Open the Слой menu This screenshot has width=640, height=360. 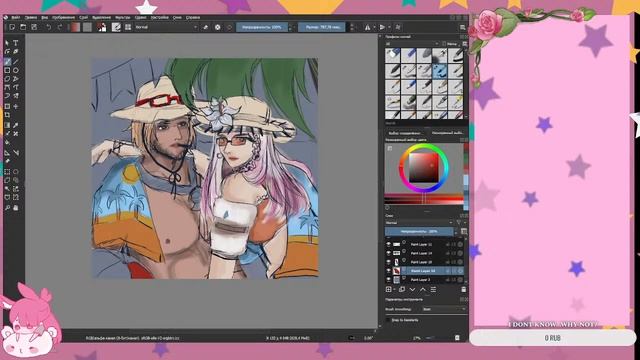[83, 18]
